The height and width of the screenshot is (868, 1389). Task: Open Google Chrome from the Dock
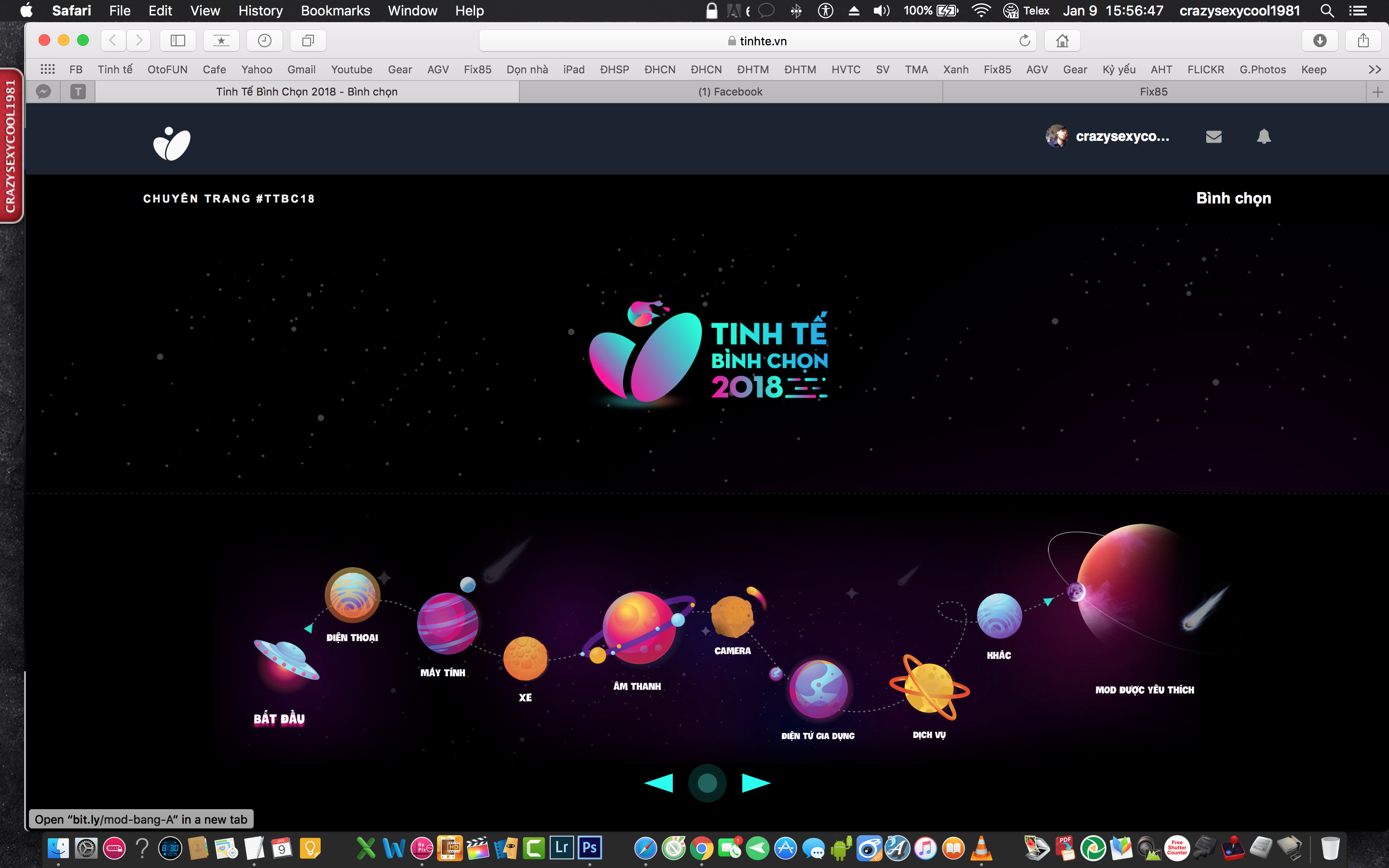[x=701, y=848]
